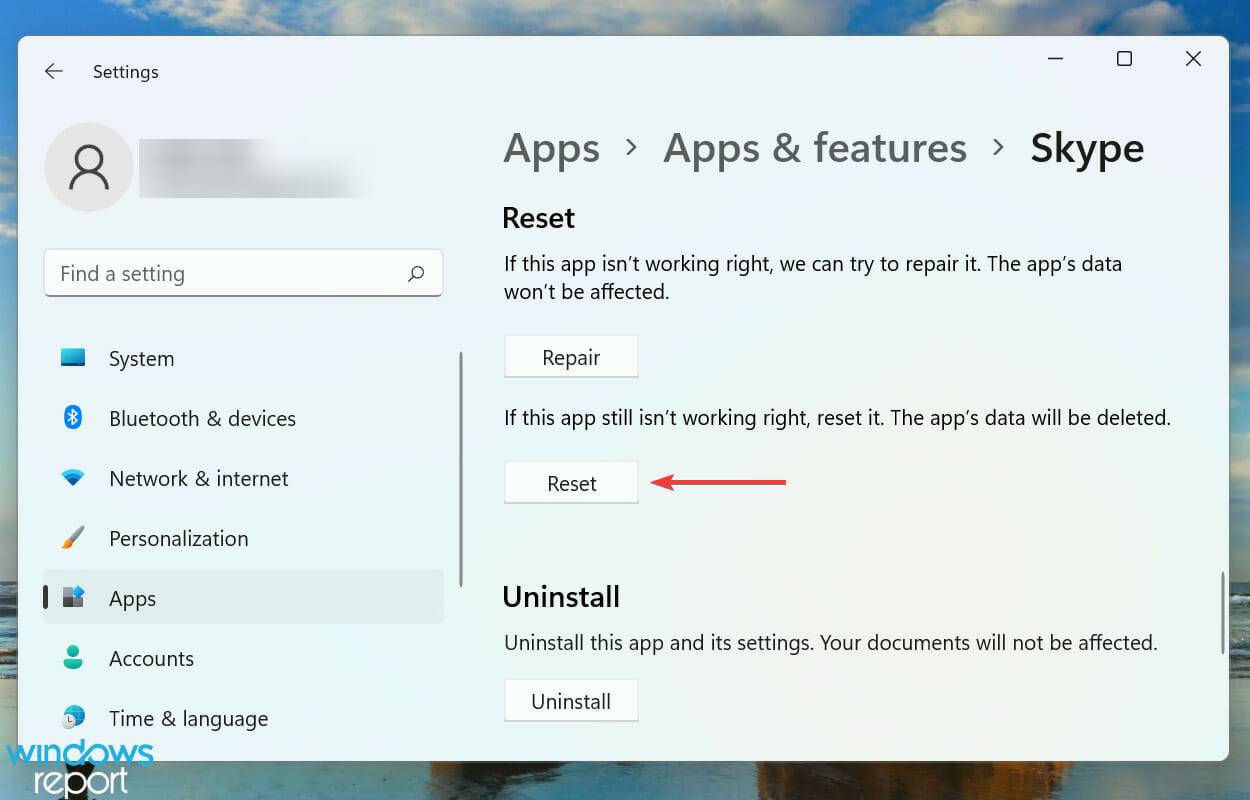Uninstall Skype using the Uninstall button
The image size is (1250, 800).
[571, 700]
